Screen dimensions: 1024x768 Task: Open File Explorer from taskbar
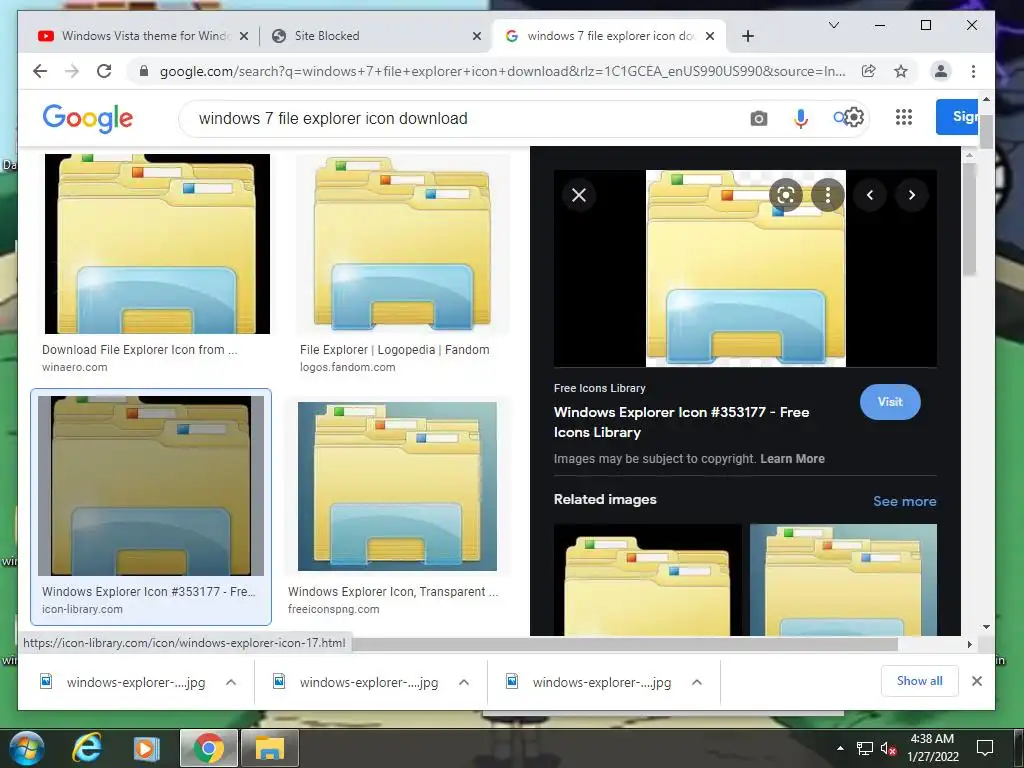click(x=270, y=748)
